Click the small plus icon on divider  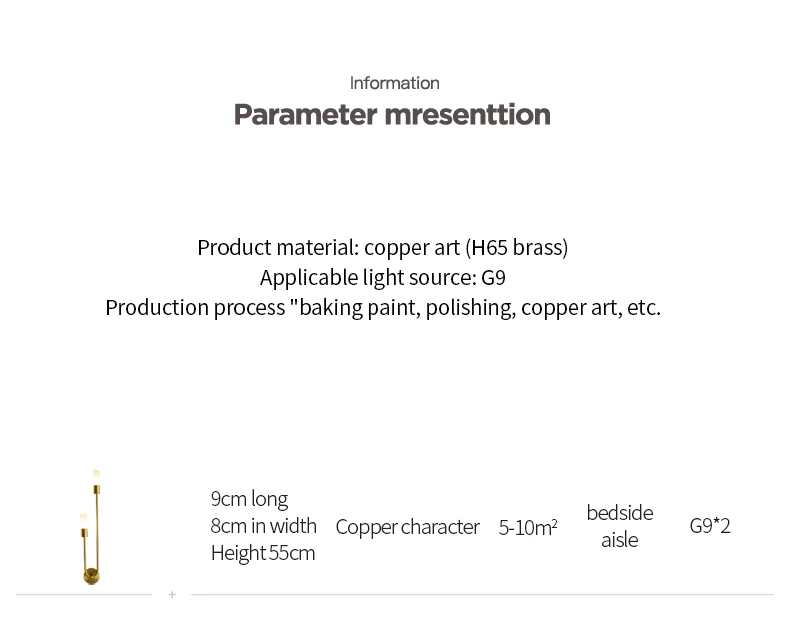[x=172, y=595]
